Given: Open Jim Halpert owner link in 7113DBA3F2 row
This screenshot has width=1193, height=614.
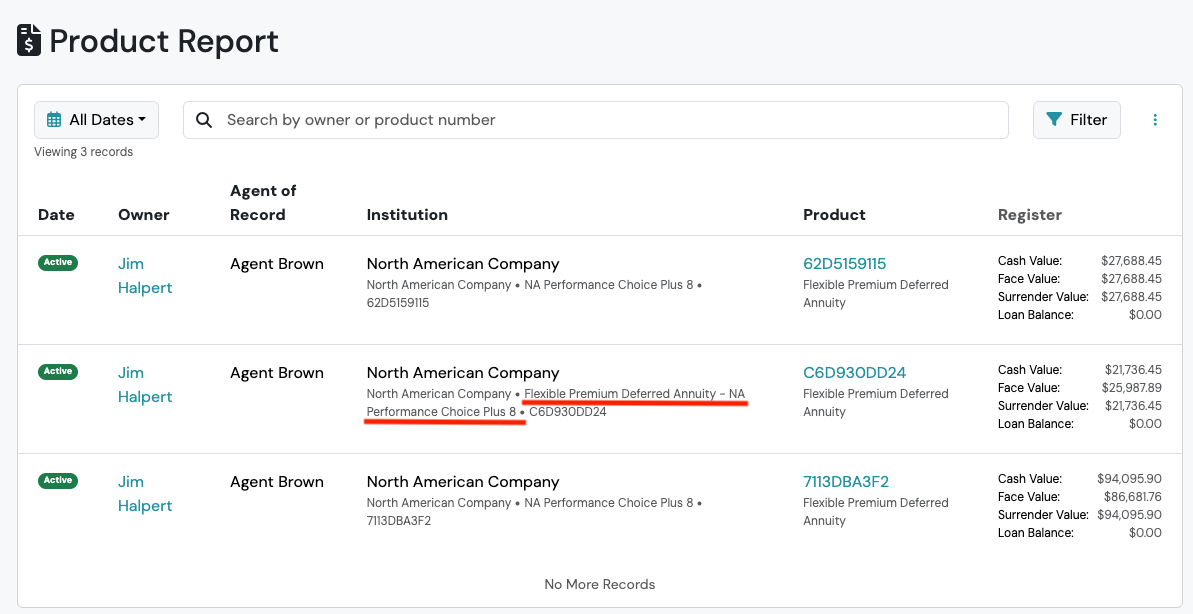Looking at the screenshot, I should pos(145,494).
